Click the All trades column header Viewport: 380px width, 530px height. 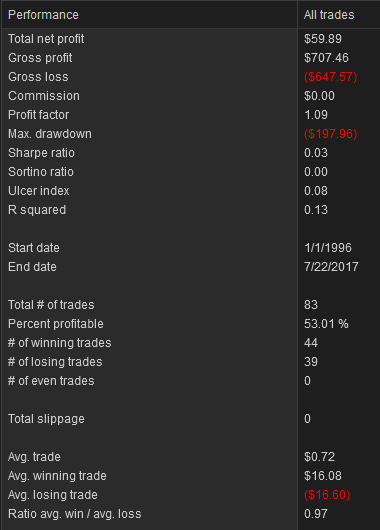[339, 15]
